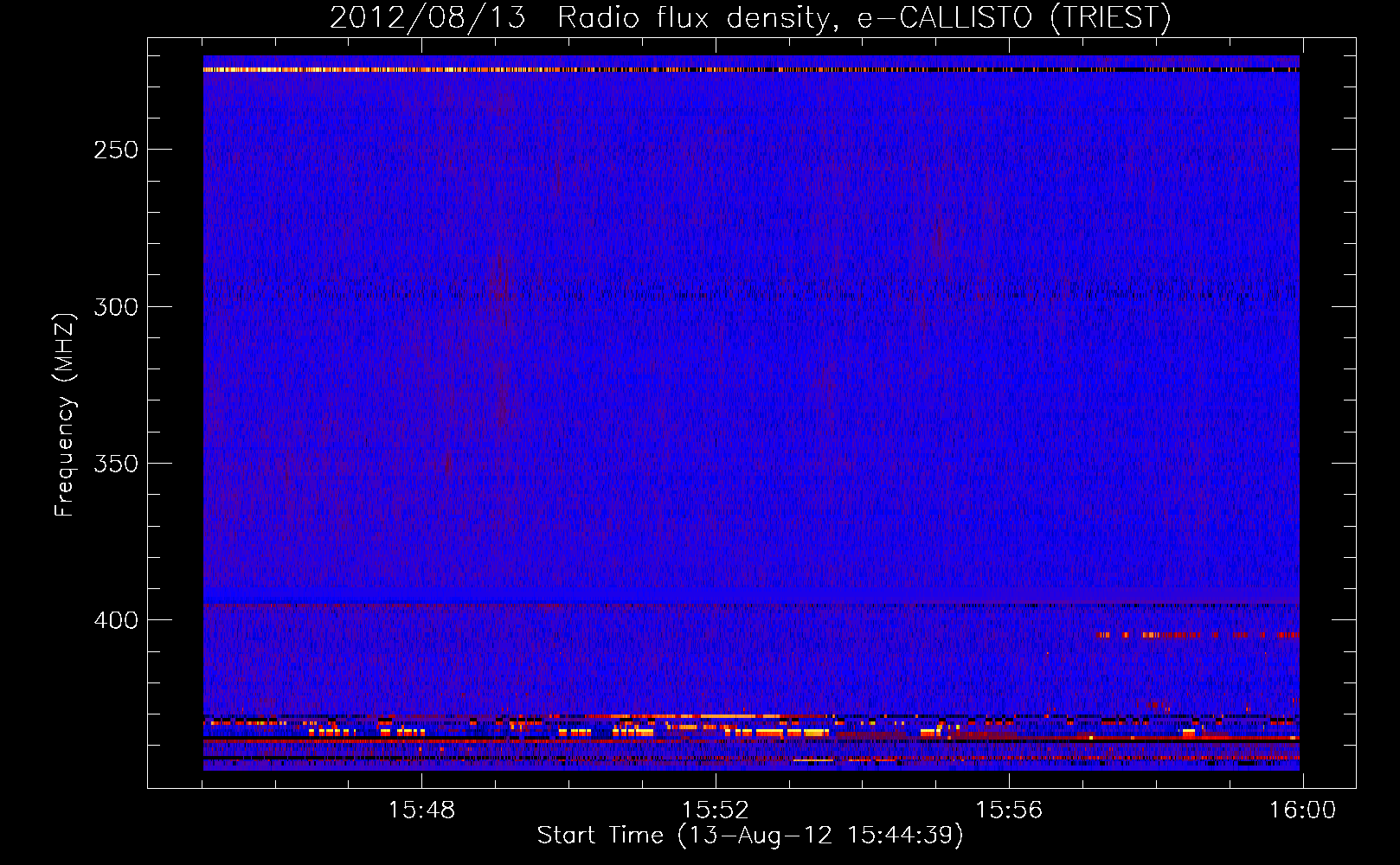
Task: Click the 15:56 time tick label
Action: [x=1009, y=811]
